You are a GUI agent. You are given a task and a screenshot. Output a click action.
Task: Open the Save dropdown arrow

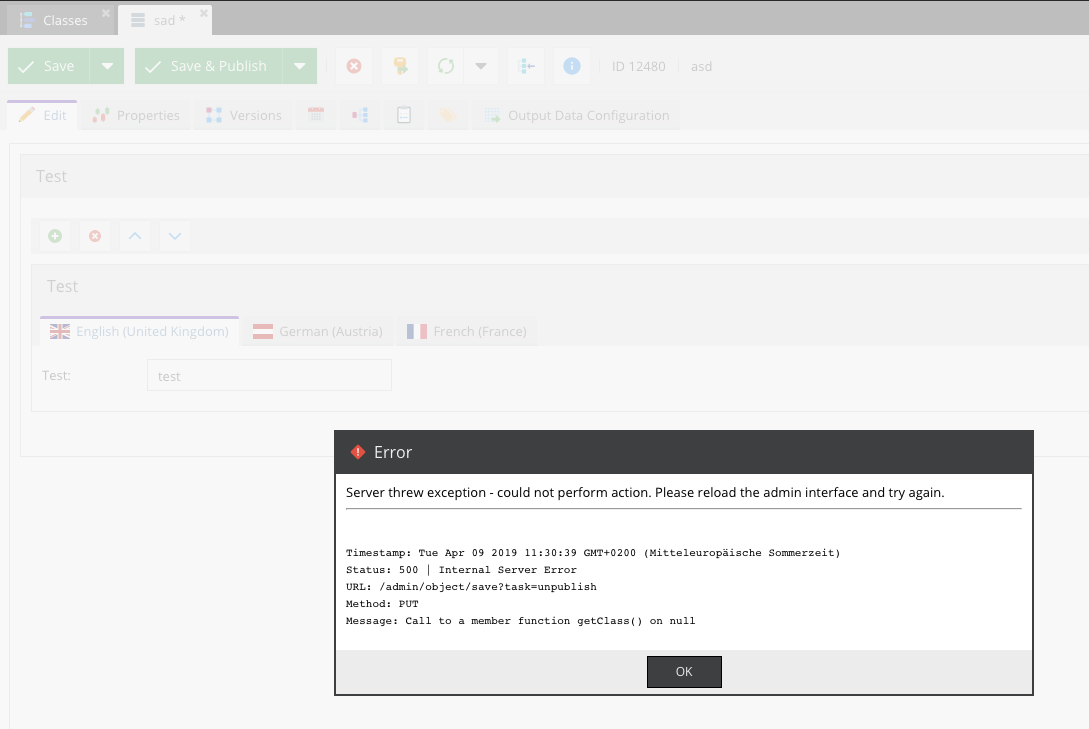[x=107, y=66]
